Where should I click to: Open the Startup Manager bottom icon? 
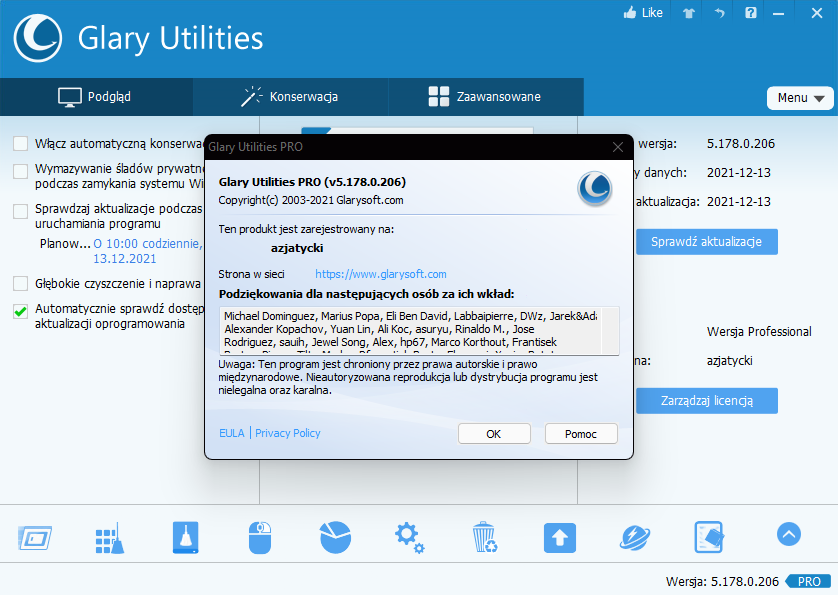(x=35, y=538)
